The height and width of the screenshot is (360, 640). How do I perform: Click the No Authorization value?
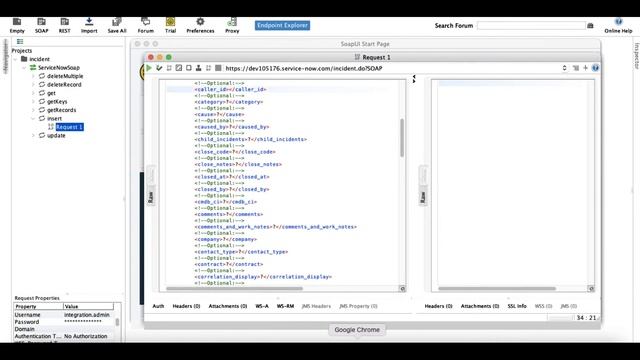[x=86, y=336]
